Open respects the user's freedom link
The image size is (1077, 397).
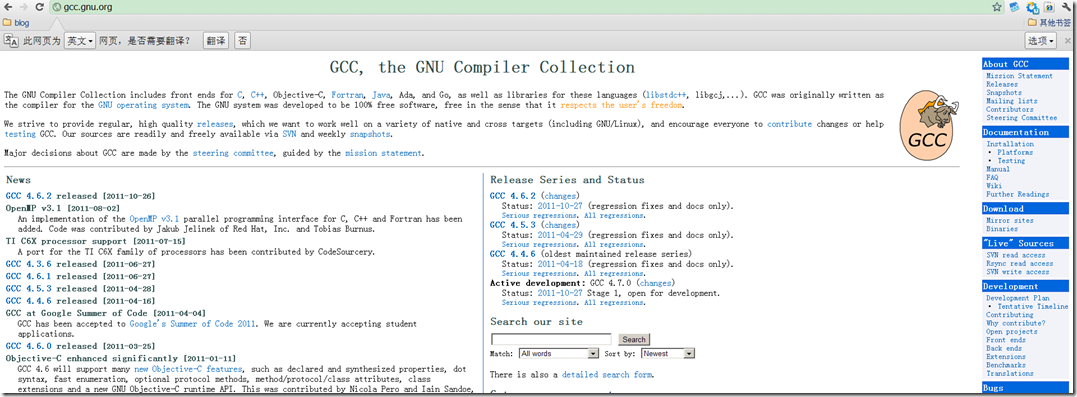621,105
